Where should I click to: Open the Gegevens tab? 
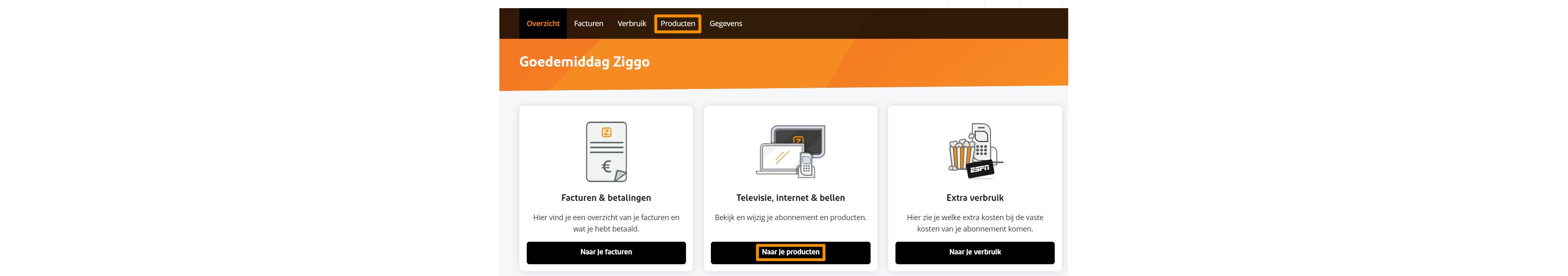tap(726, 24)
